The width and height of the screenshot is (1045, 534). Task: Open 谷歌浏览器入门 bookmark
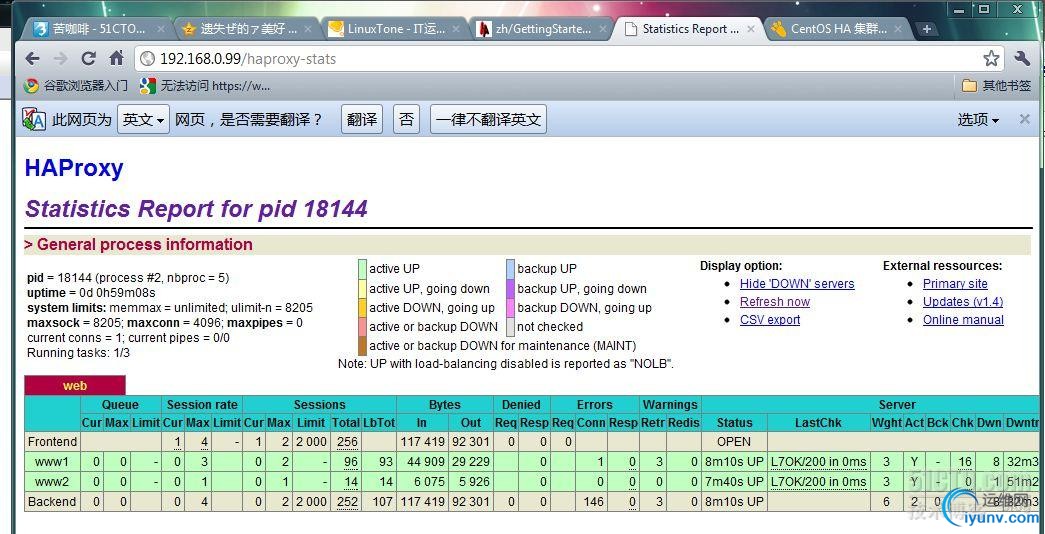75,85
